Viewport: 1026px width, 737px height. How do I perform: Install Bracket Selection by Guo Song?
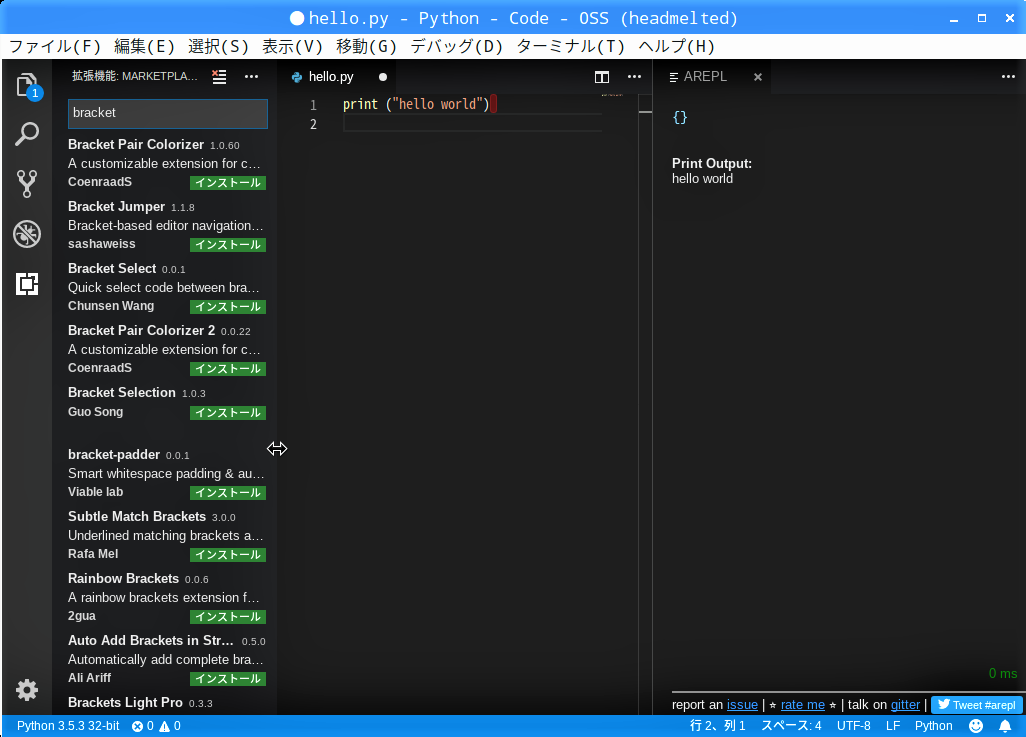[228, 412]
